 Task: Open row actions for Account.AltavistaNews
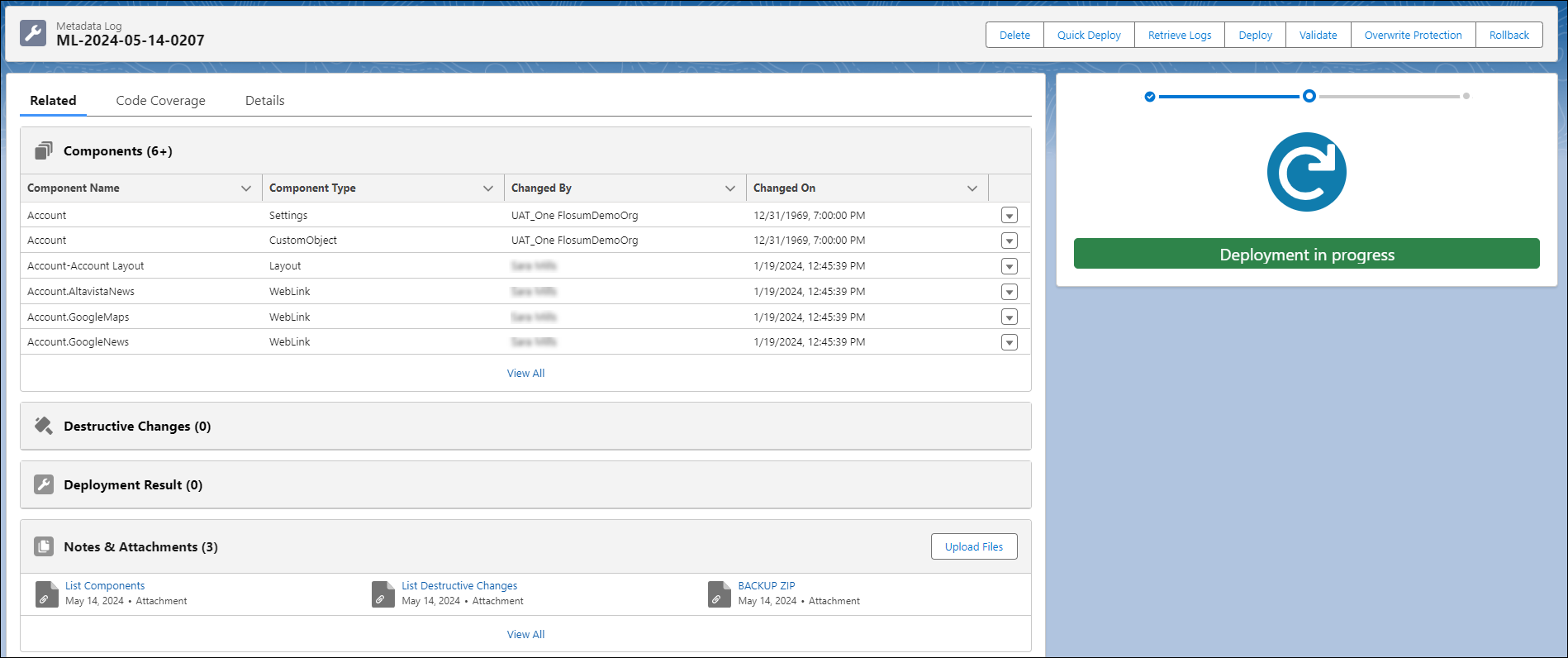click(x=1009, y=292)
